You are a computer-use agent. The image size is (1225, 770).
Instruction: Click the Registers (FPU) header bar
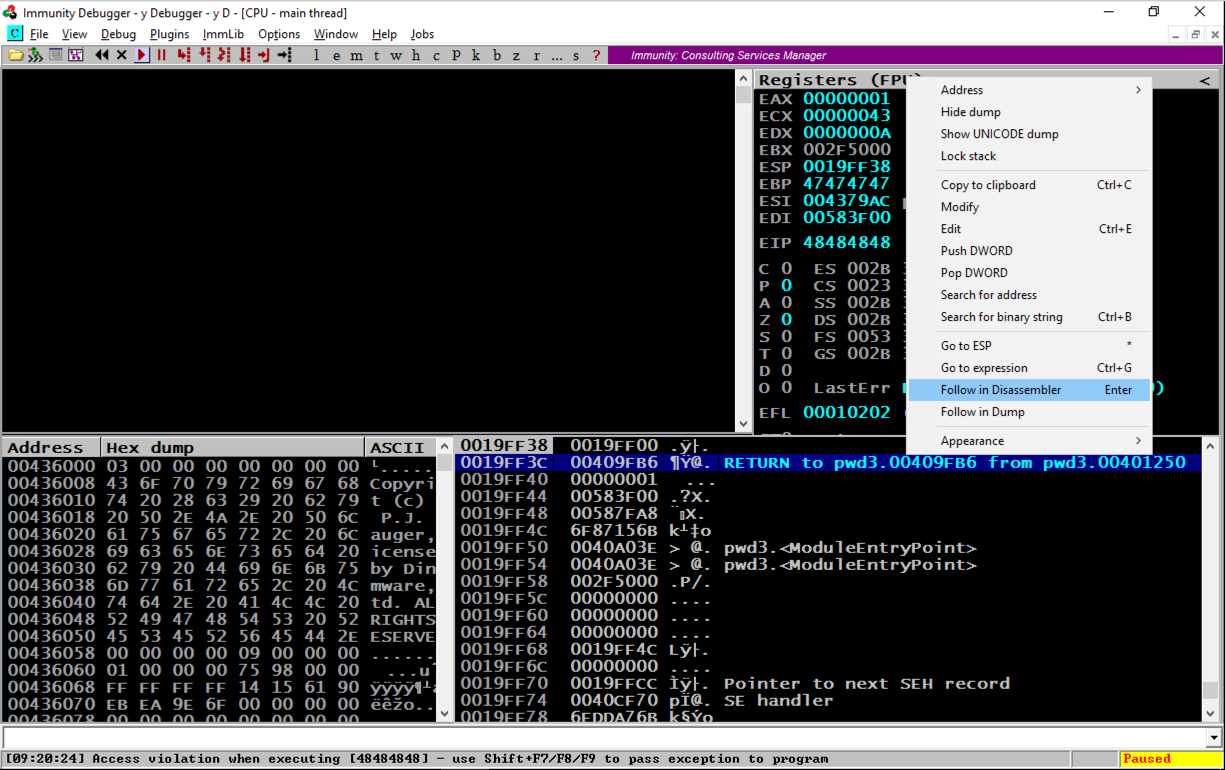tap(830, 80)
